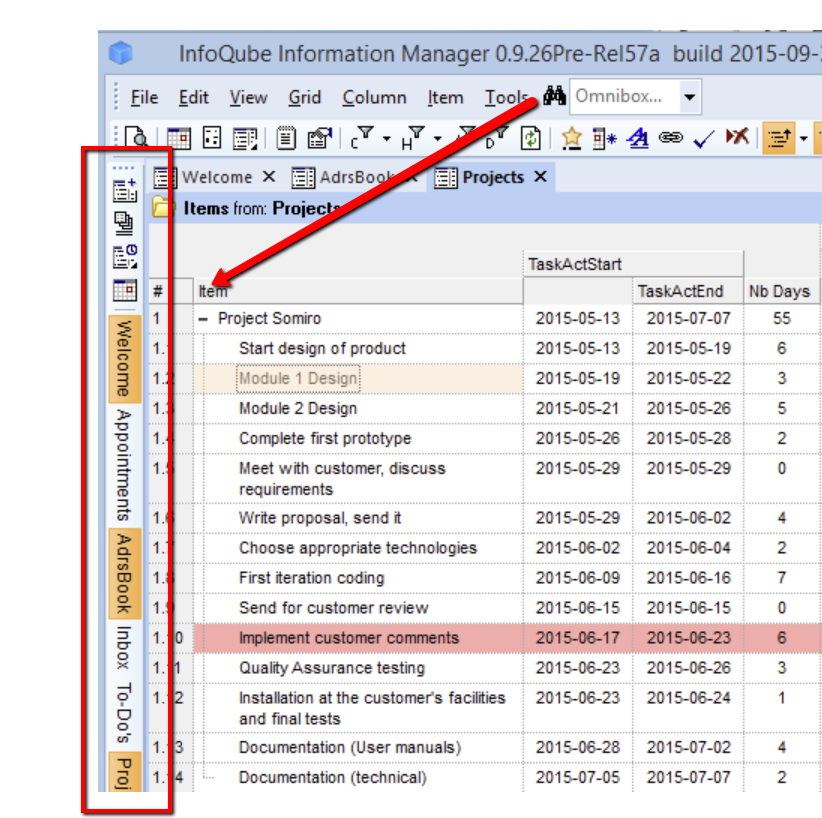Click the 2015-07-07 end date for Project Somiro
The width and height of the screenshot is (822, 818).
pos(688,318)
